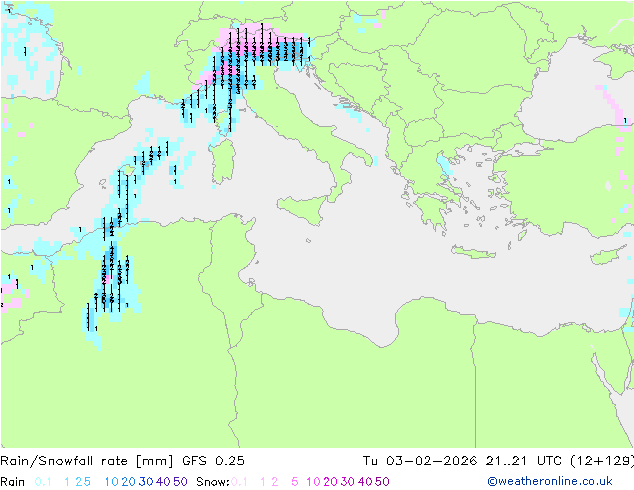
Task: Click the Snow legend value 5
Action: [295, 482]
